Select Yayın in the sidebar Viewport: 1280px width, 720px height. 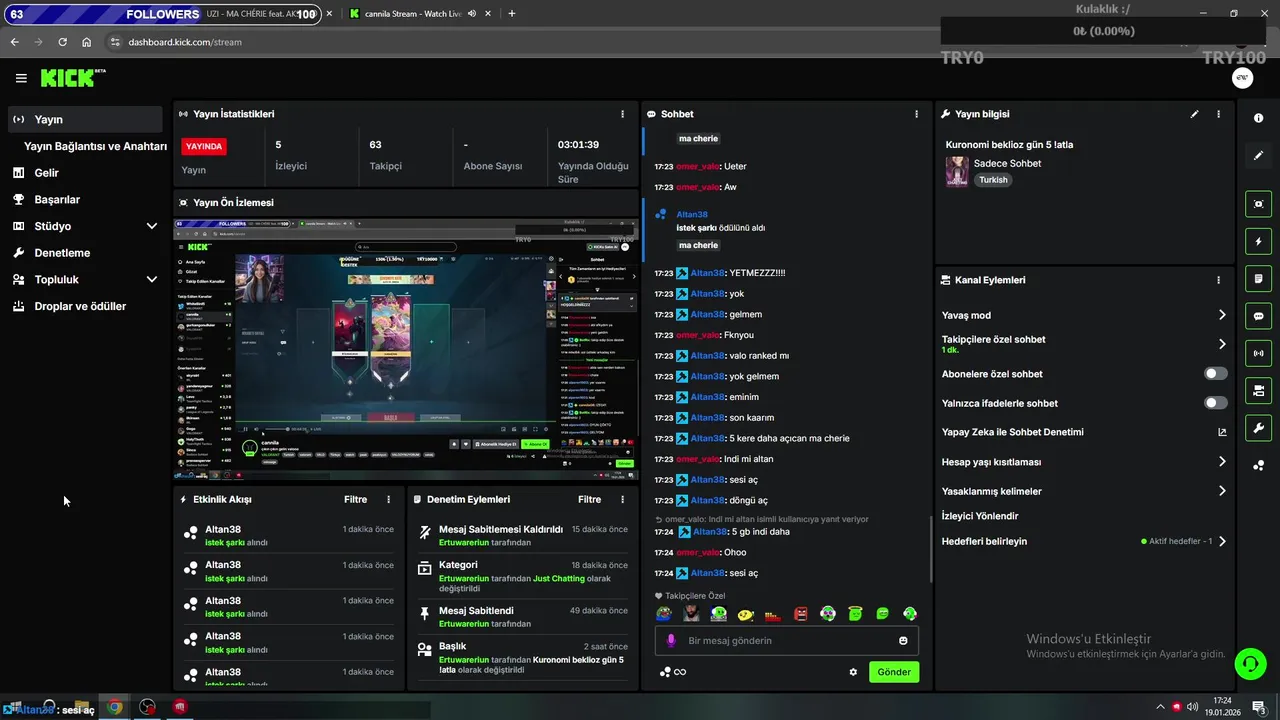[x=84, y=119]
